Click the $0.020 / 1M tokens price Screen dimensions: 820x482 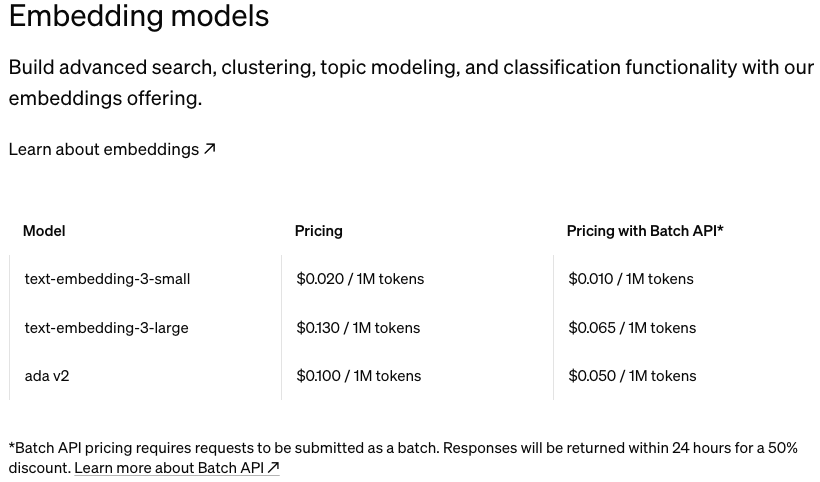(x=360, y=279)
